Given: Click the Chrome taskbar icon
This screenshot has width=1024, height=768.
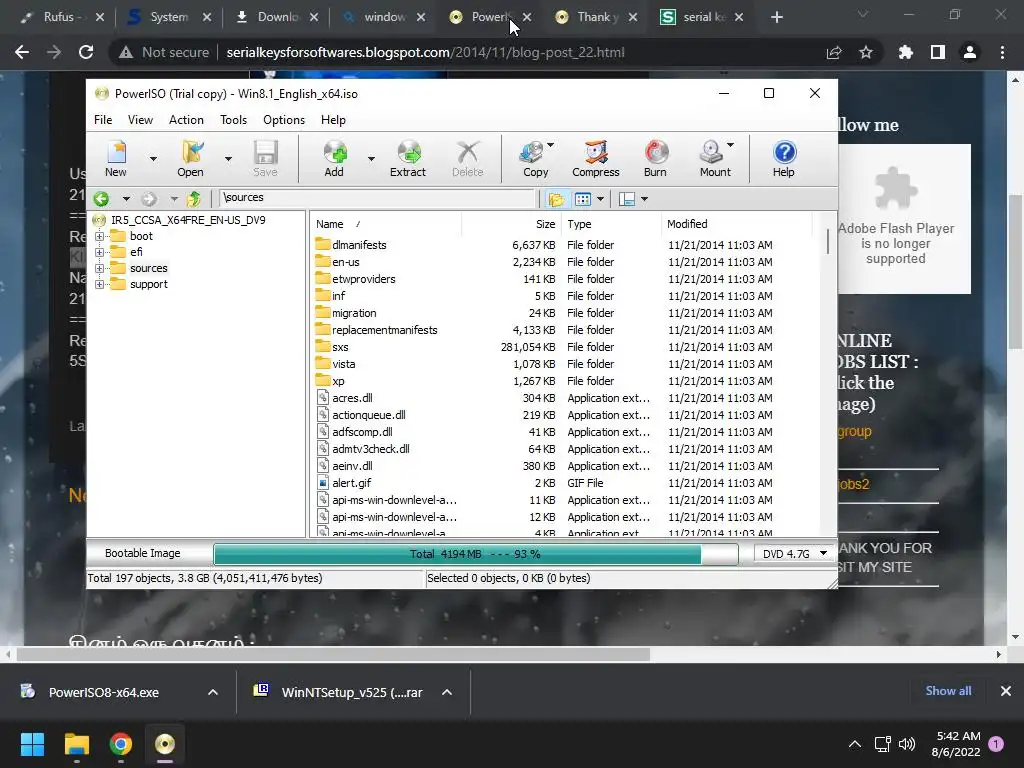Looking at the screenshot, I should click(121, 744).
